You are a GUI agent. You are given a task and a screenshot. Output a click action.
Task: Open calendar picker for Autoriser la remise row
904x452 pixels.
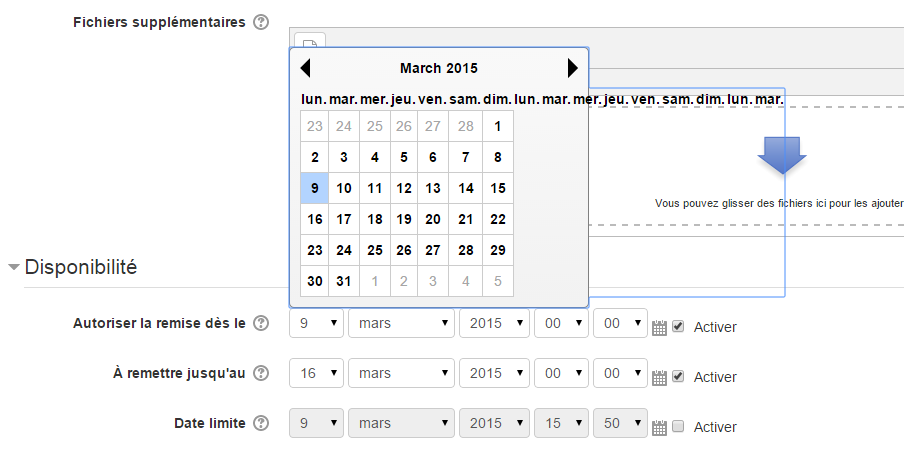pos(659,328)
